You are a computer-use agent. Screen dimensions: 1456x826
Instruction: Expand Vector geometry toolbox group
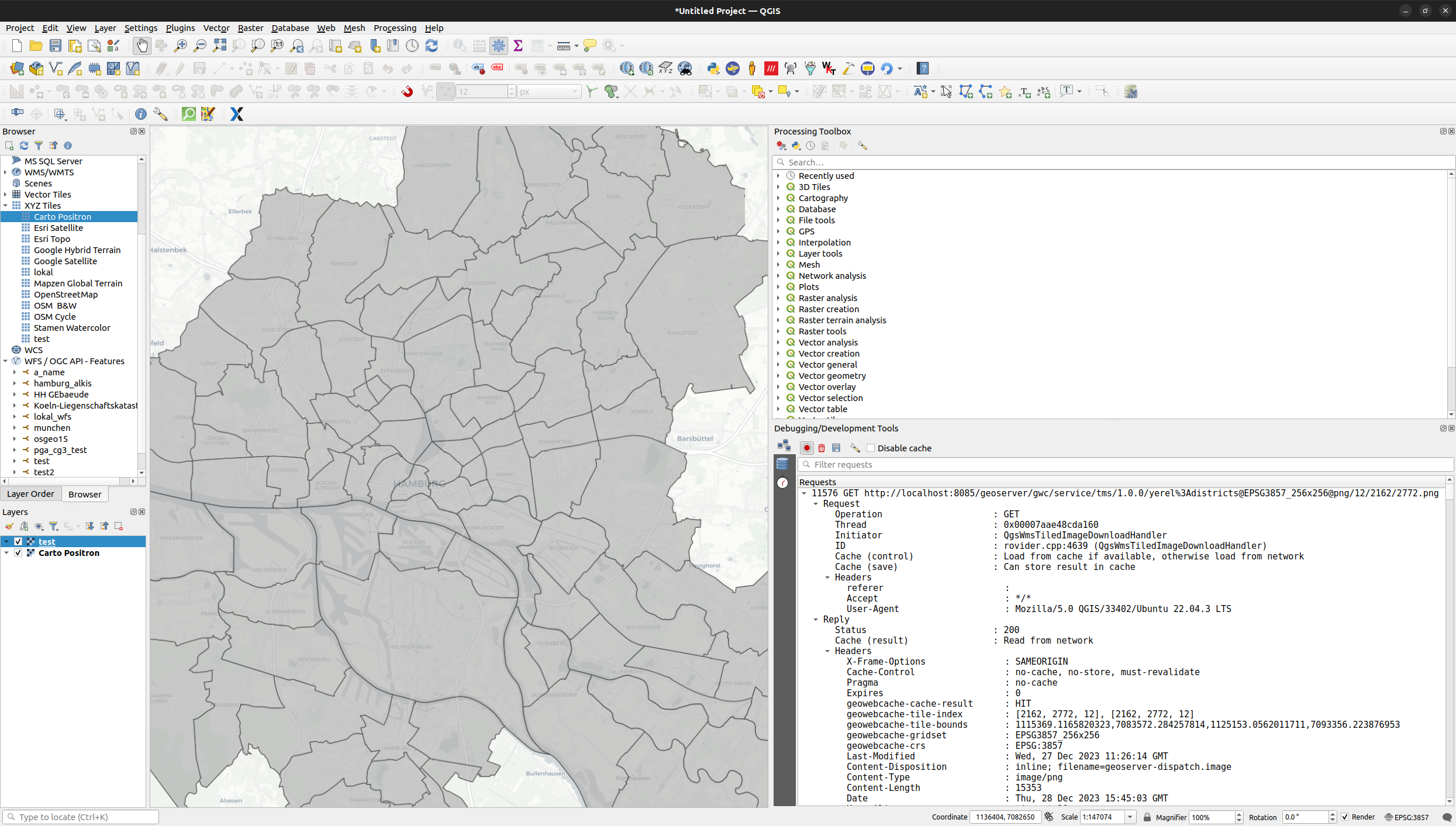(778, 376)
